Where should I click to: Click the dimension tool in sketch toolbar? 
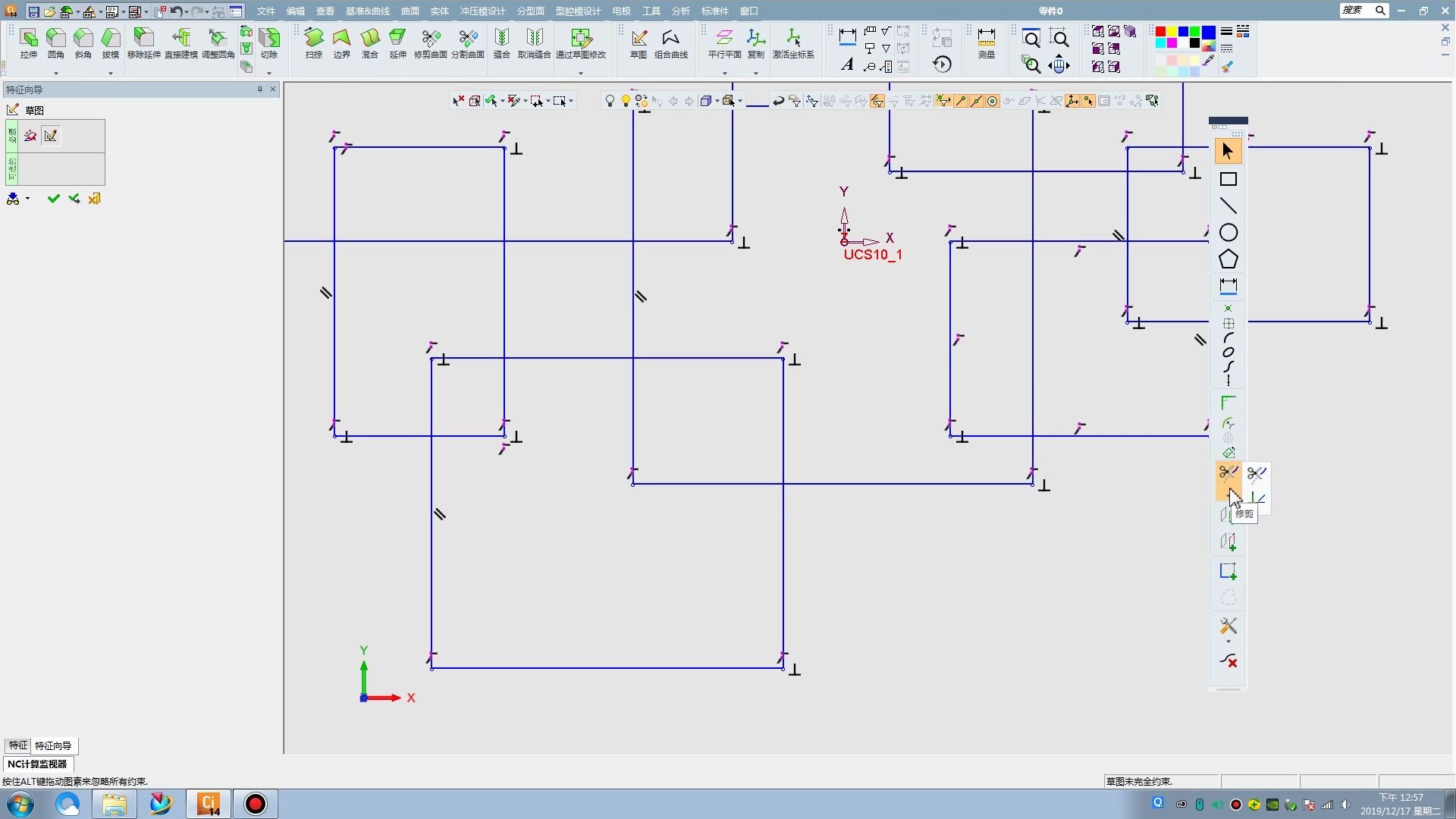pyautogui.click(x=1228, y=286)
